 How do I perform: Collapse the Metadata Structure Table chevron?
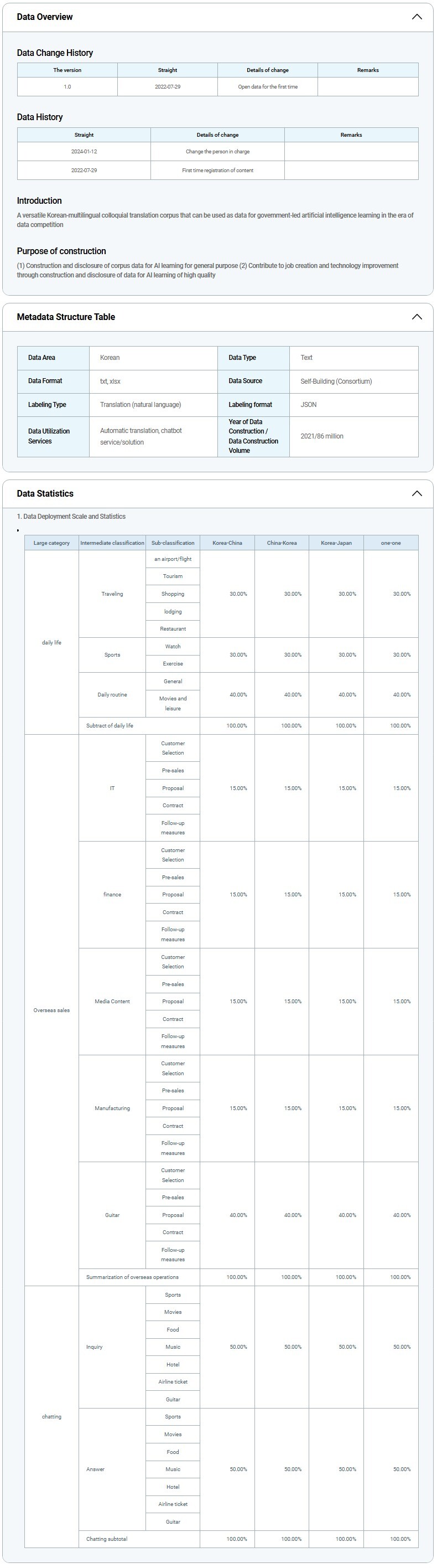pyautogui.click(x=417, y=317)
